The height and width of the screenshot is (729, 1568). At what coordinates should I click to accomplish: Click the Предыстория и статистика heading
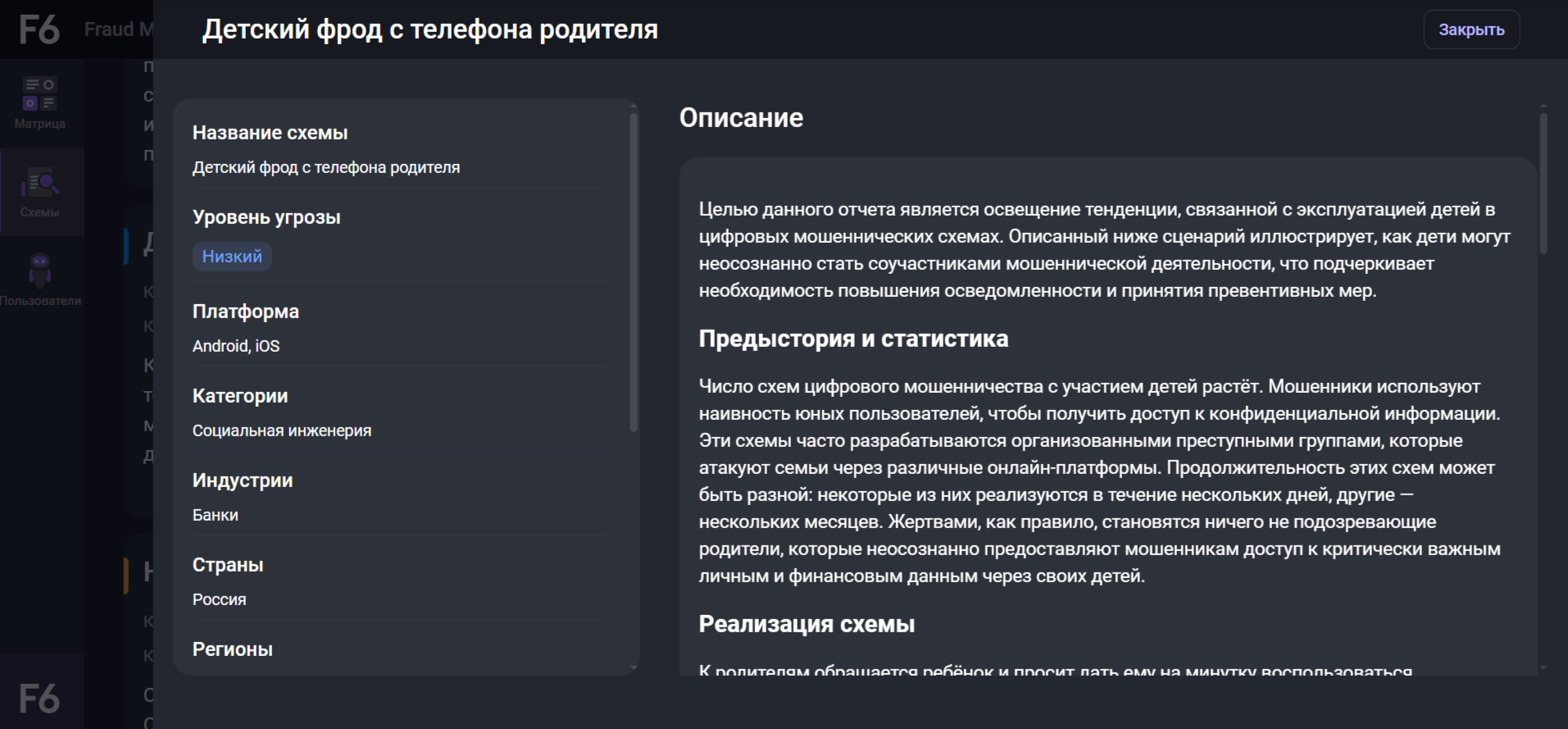[853, 339]
